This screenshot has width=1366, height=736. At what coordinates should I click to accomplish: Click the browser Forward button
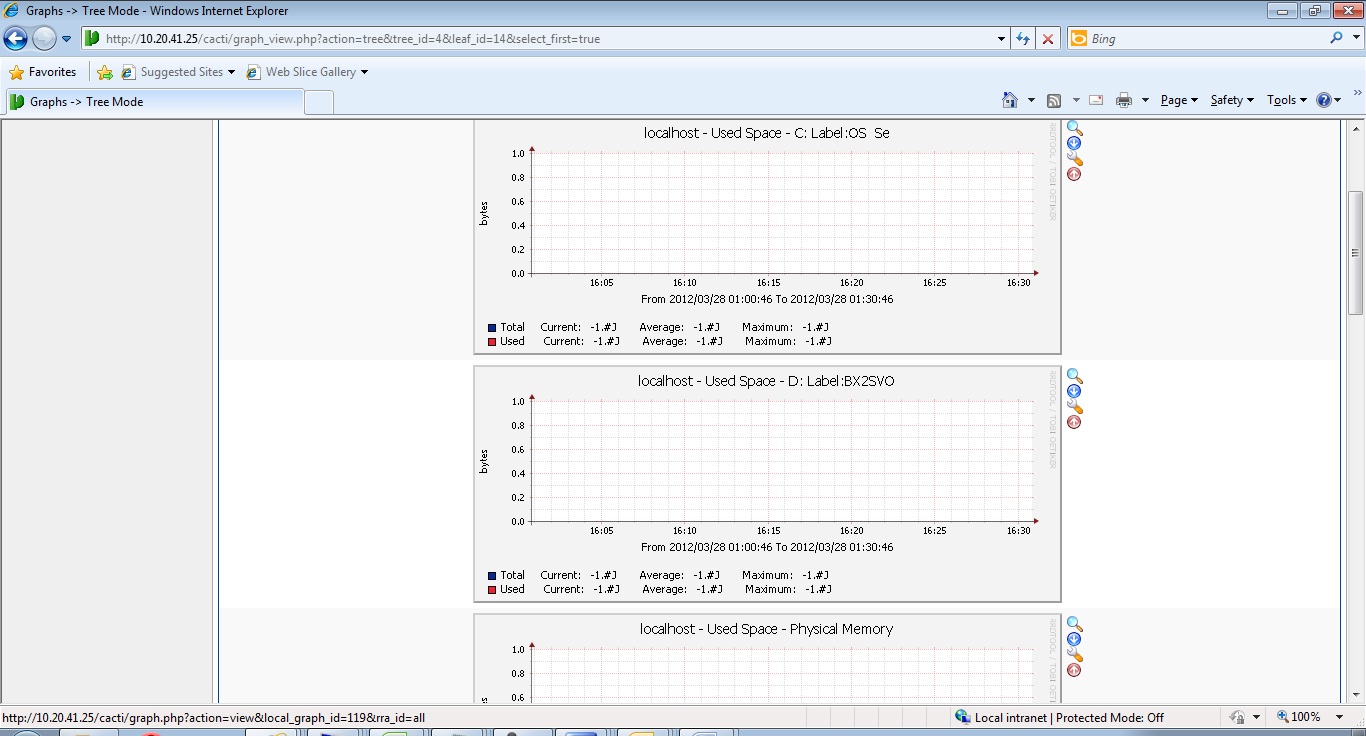pyautogui.click(x=44, y=39)
